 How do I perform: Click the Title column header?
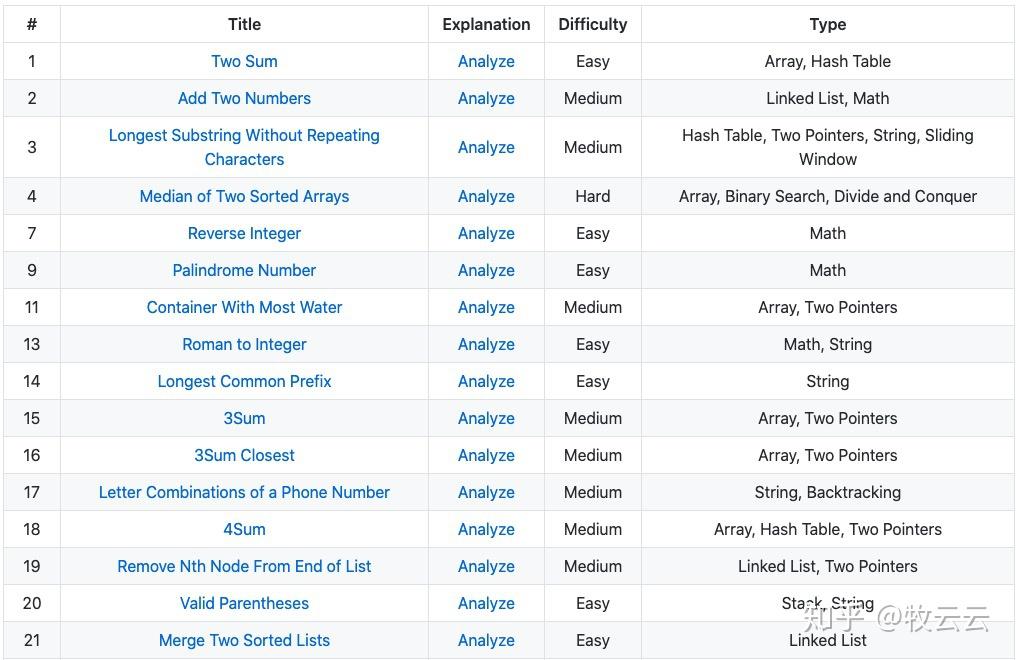tap(244, 24)
